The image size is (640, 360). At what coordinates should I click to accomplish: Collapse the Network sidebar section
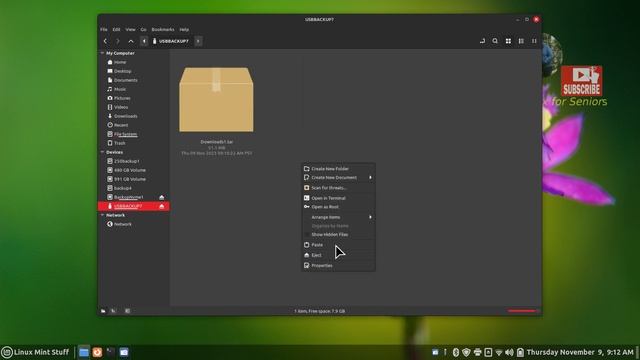102,215
